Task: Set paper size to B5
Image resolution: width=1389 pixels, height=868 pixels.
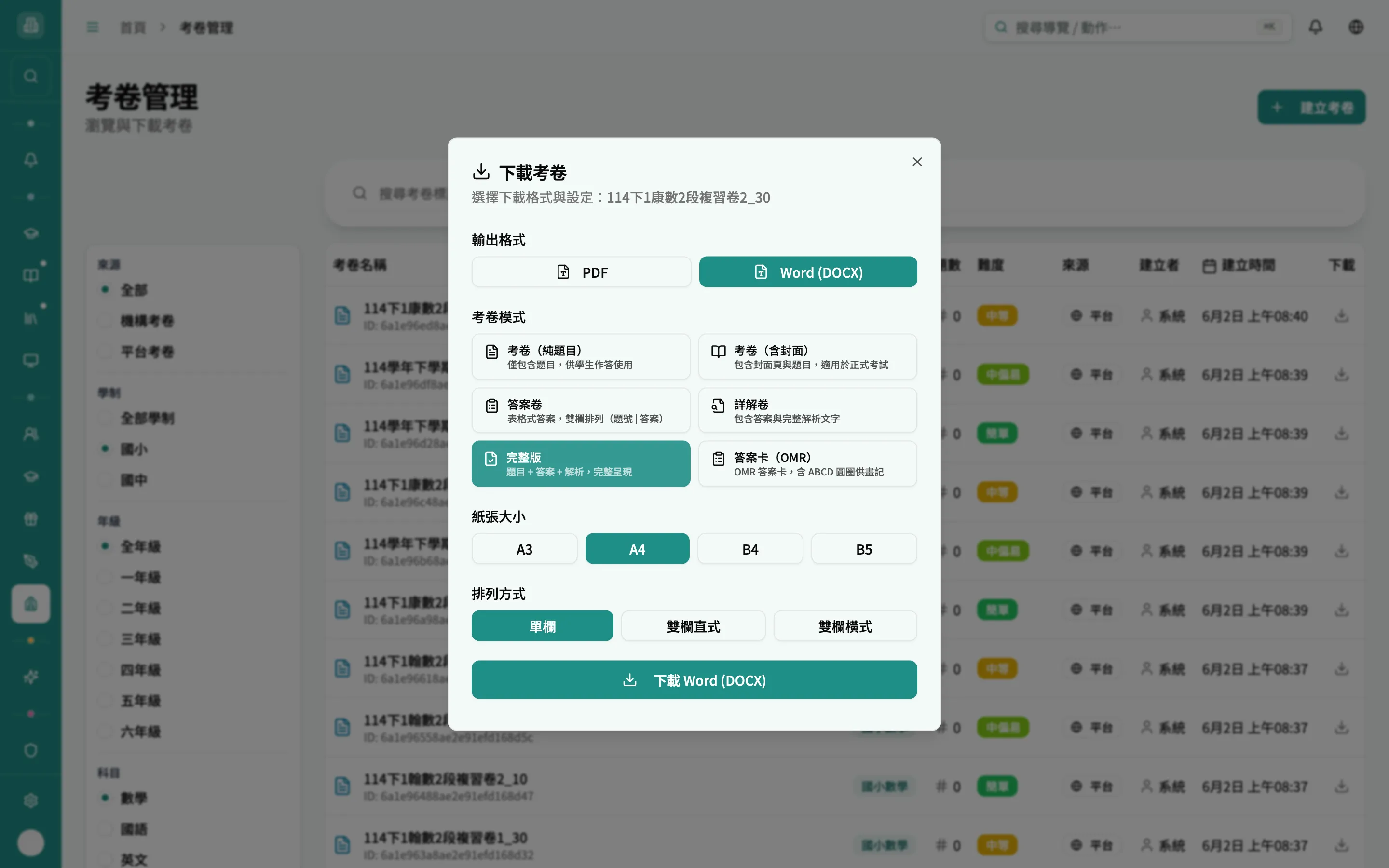Action: coord(864,549)
